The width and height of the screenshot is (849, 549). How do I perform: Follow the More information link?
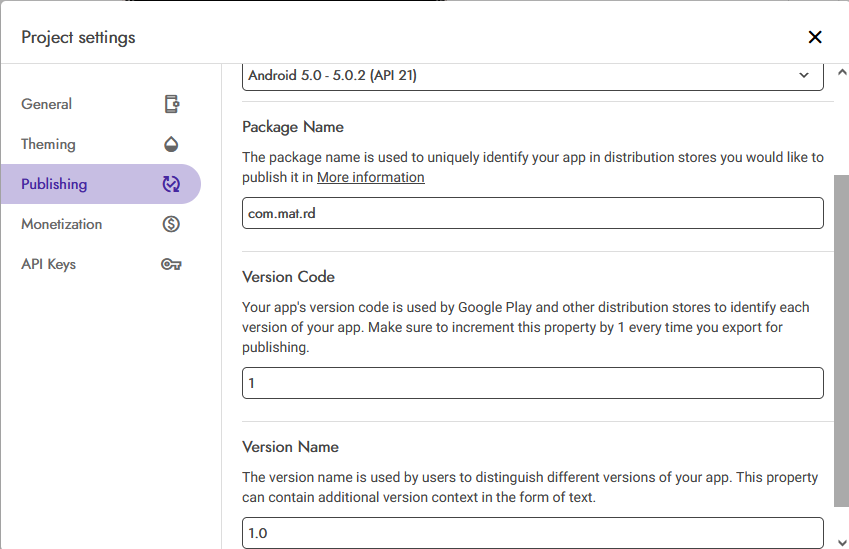point(370,177)
